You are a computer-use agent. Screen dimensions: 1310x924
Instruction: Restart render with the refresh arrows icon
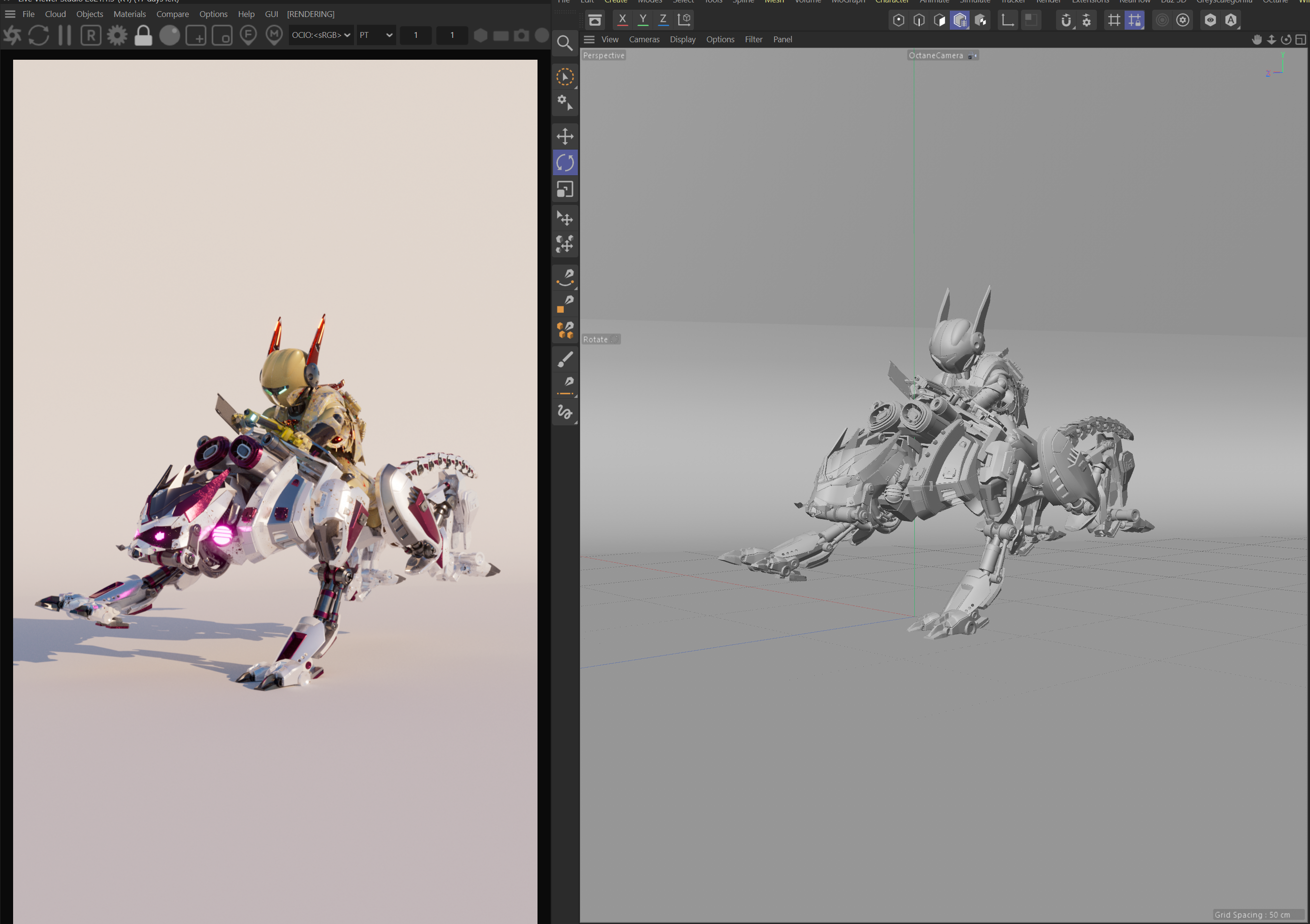38,35
